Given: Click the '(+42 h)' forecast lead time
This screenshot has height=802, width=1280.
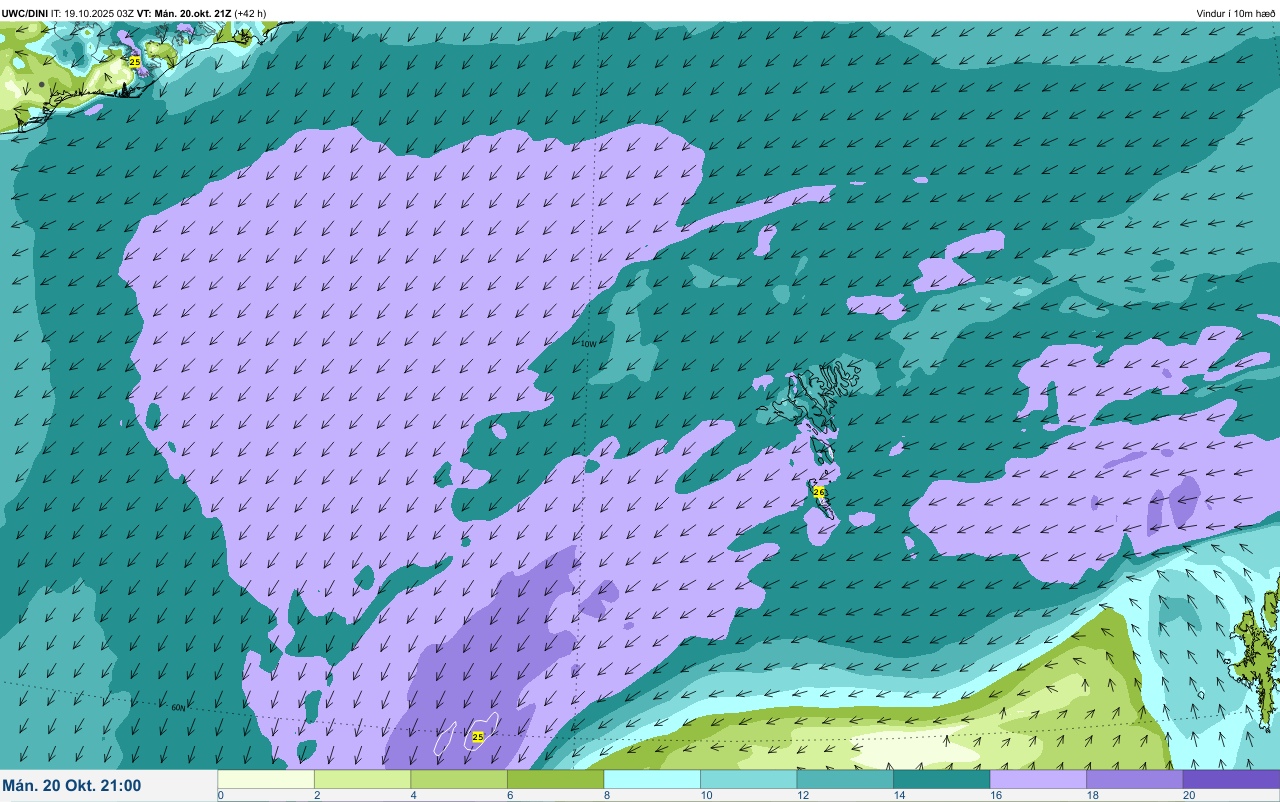Looking at the screenshot, I should click(249, 13).
